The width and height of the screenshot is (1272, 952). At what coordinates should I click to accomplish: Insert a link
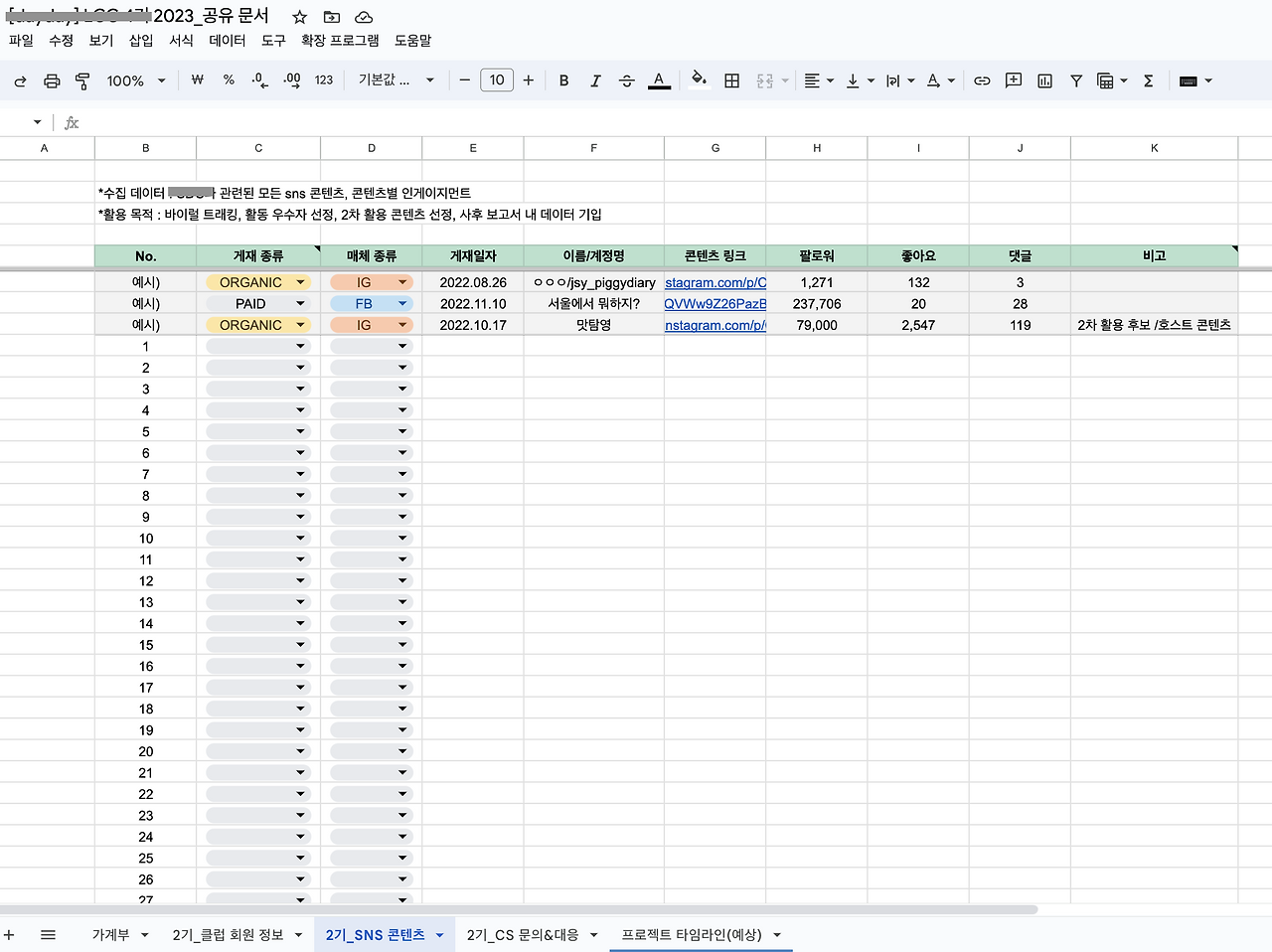point(982,80)
